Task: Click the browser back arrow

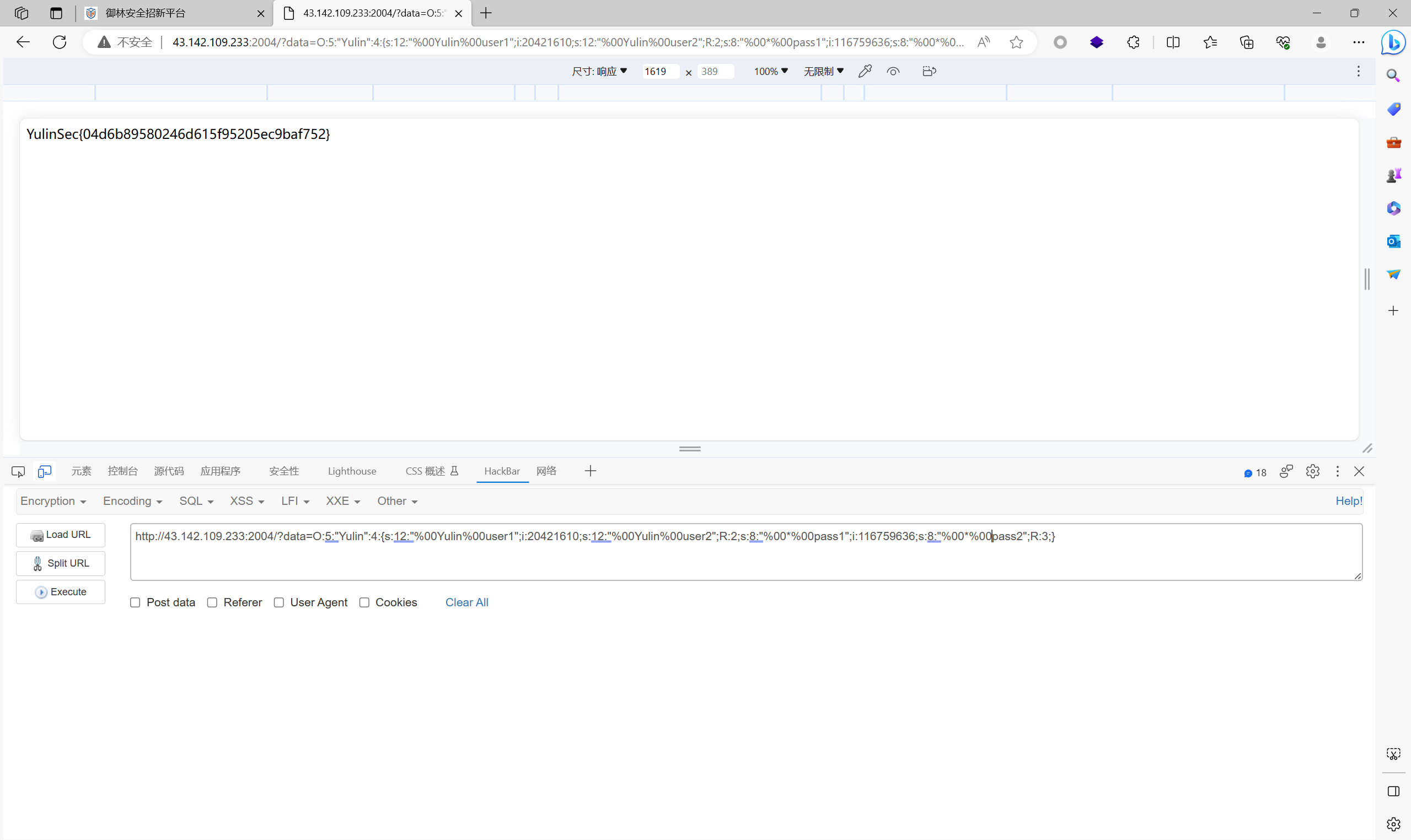Action: 23,42
